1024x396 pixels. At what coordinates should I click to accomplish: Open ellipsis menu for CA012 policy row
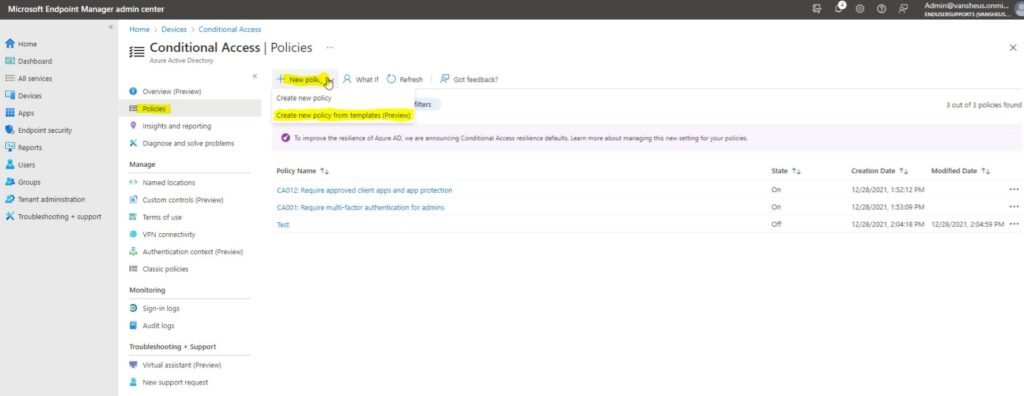(x=1014, y=190)
